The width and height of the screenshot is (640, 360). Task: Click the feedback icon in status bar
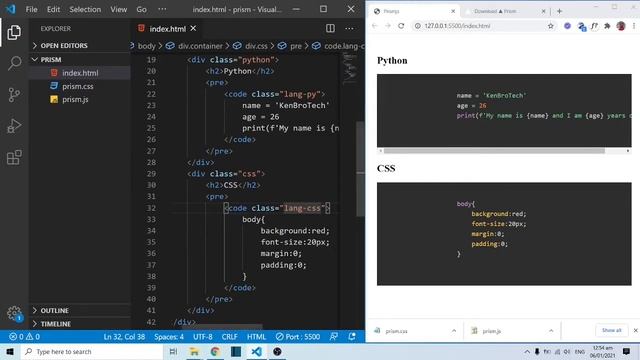pos(333,337)
